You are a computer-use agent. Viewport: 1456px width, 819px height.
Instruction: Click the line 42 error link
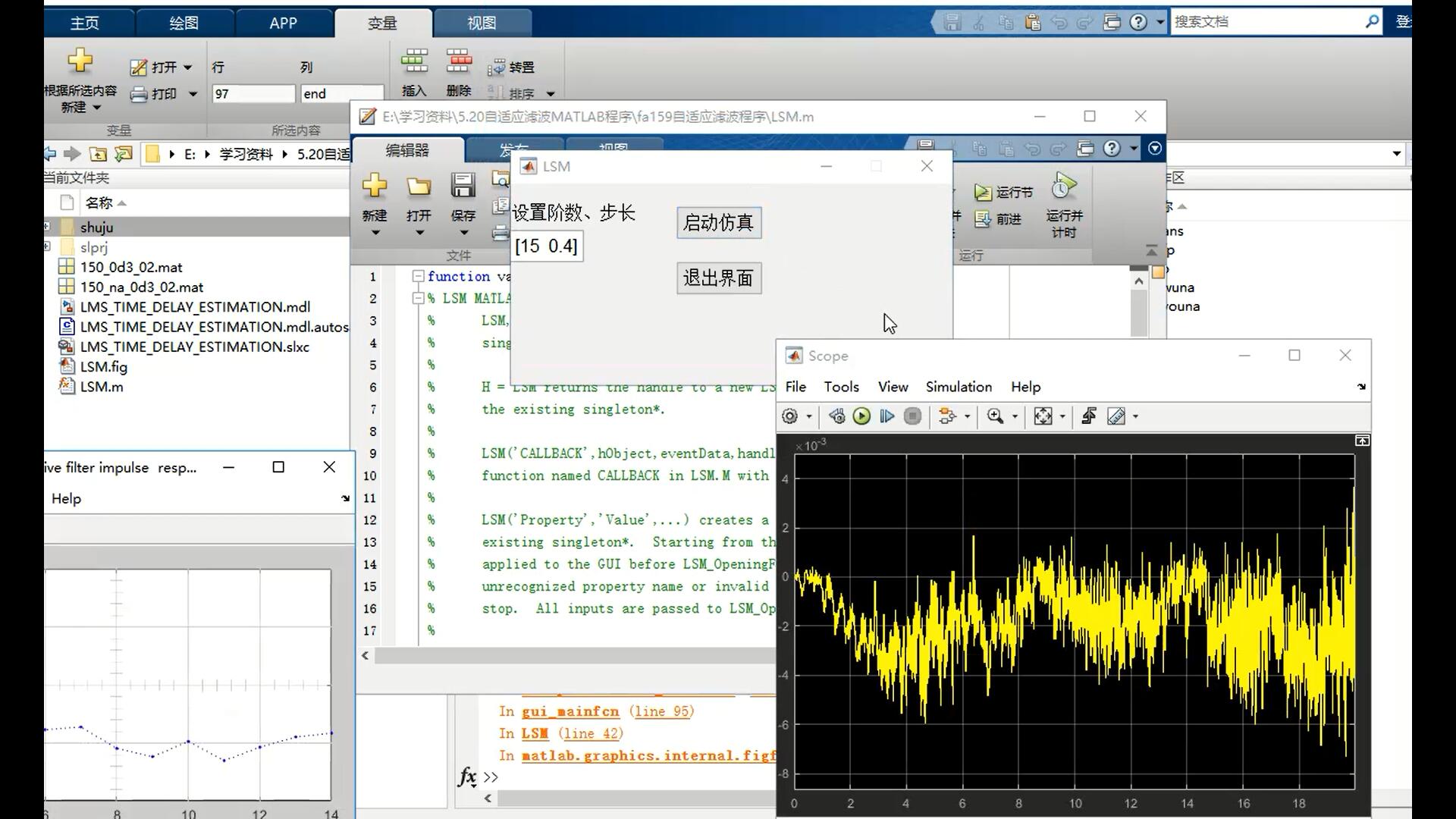pos(589,733)
